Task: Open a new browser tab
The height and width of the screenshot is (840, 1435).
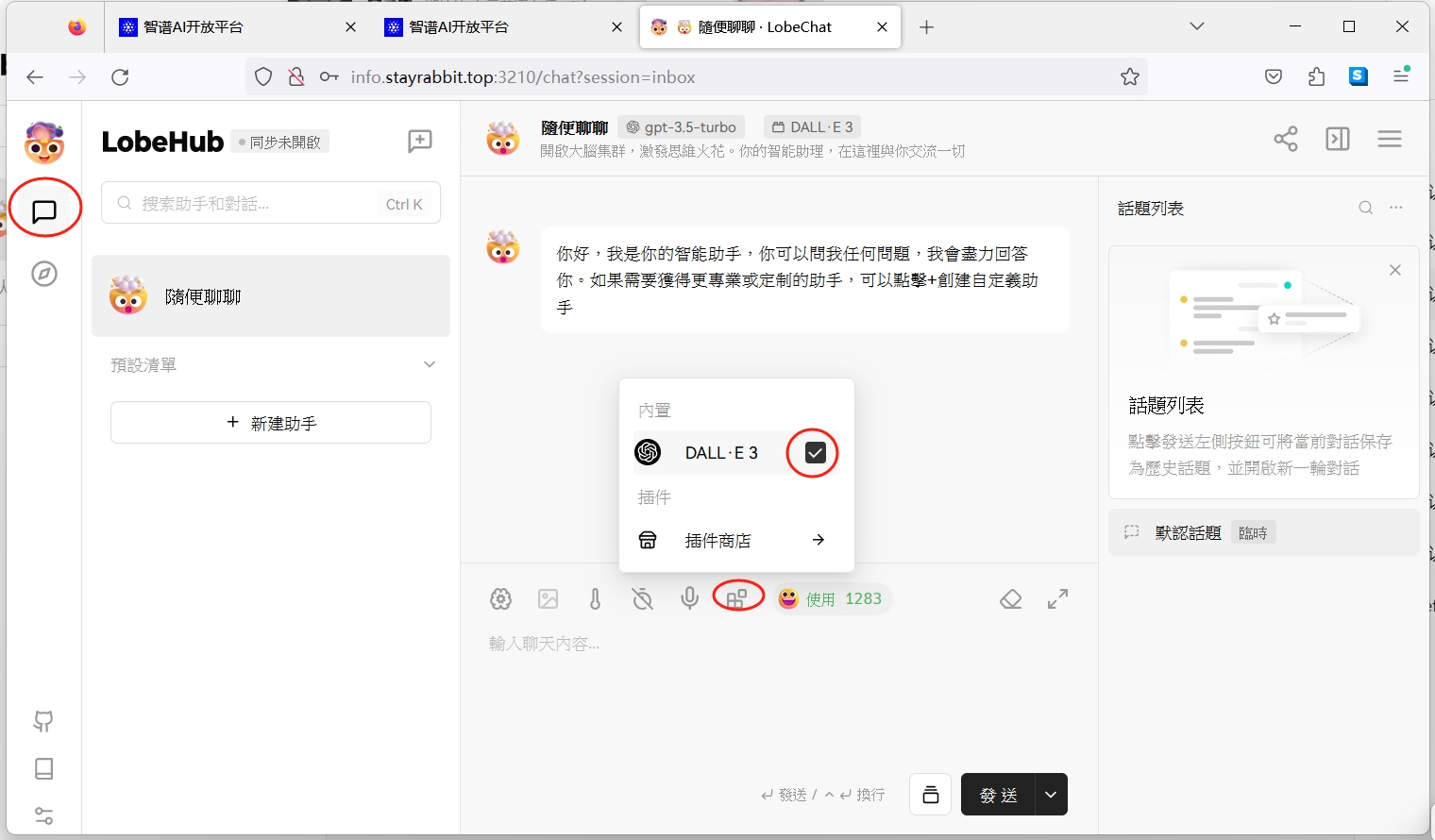Action: tap(926, 26)
